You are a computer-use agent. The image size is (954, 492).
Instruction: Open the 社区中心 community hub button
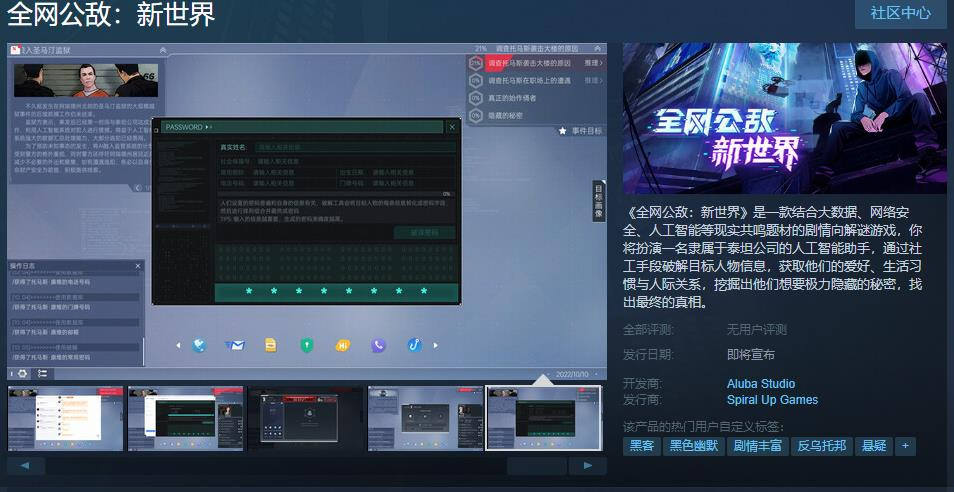pyautogui.click(x=900, y=13)
